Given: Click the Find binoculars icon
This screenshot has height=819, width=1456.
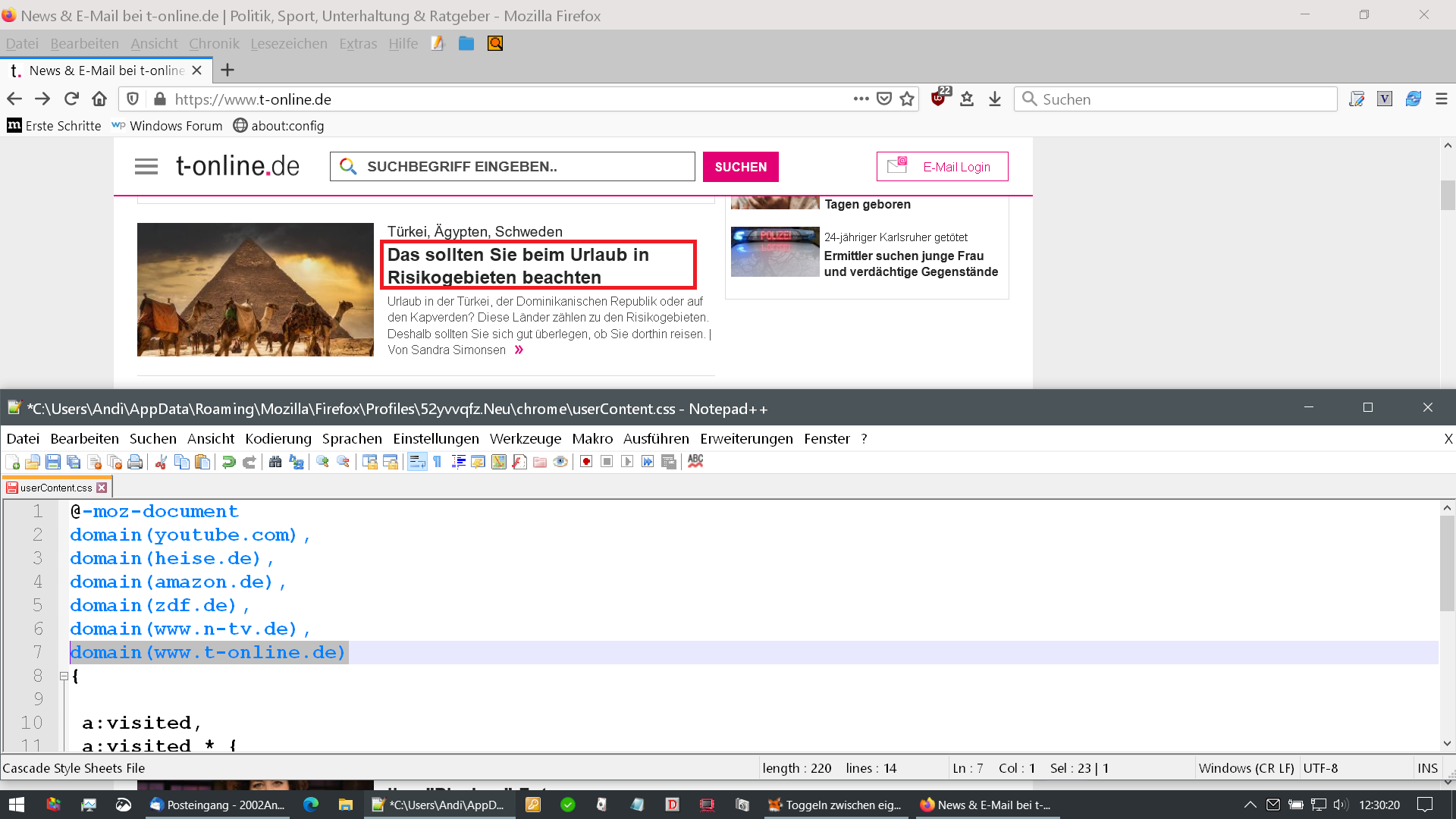Looking at the screenshot, I should [275, 462].
